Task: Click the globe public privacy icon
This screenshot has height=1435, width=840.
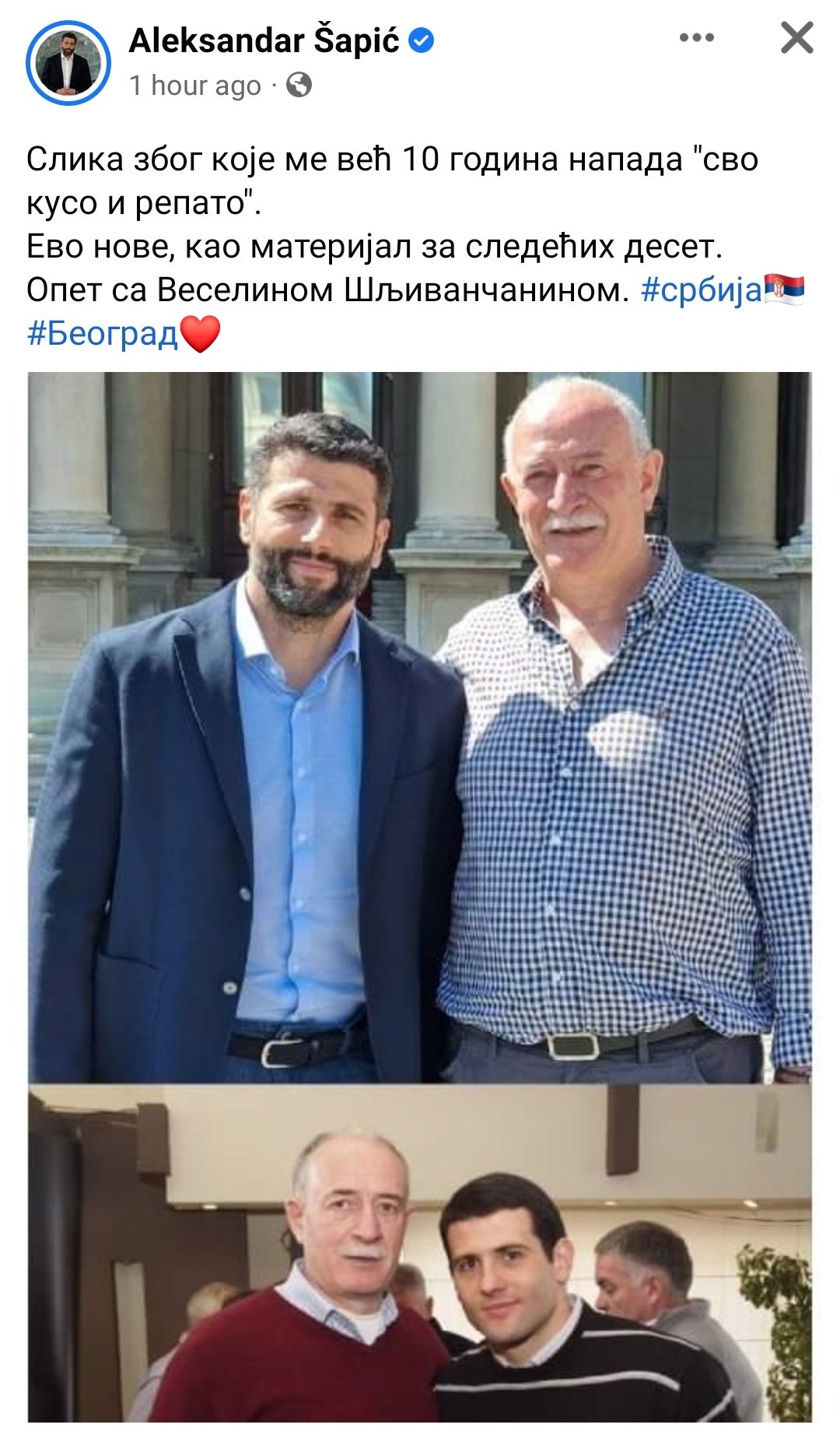Action: pyautogui.click(x=299, y=85)
